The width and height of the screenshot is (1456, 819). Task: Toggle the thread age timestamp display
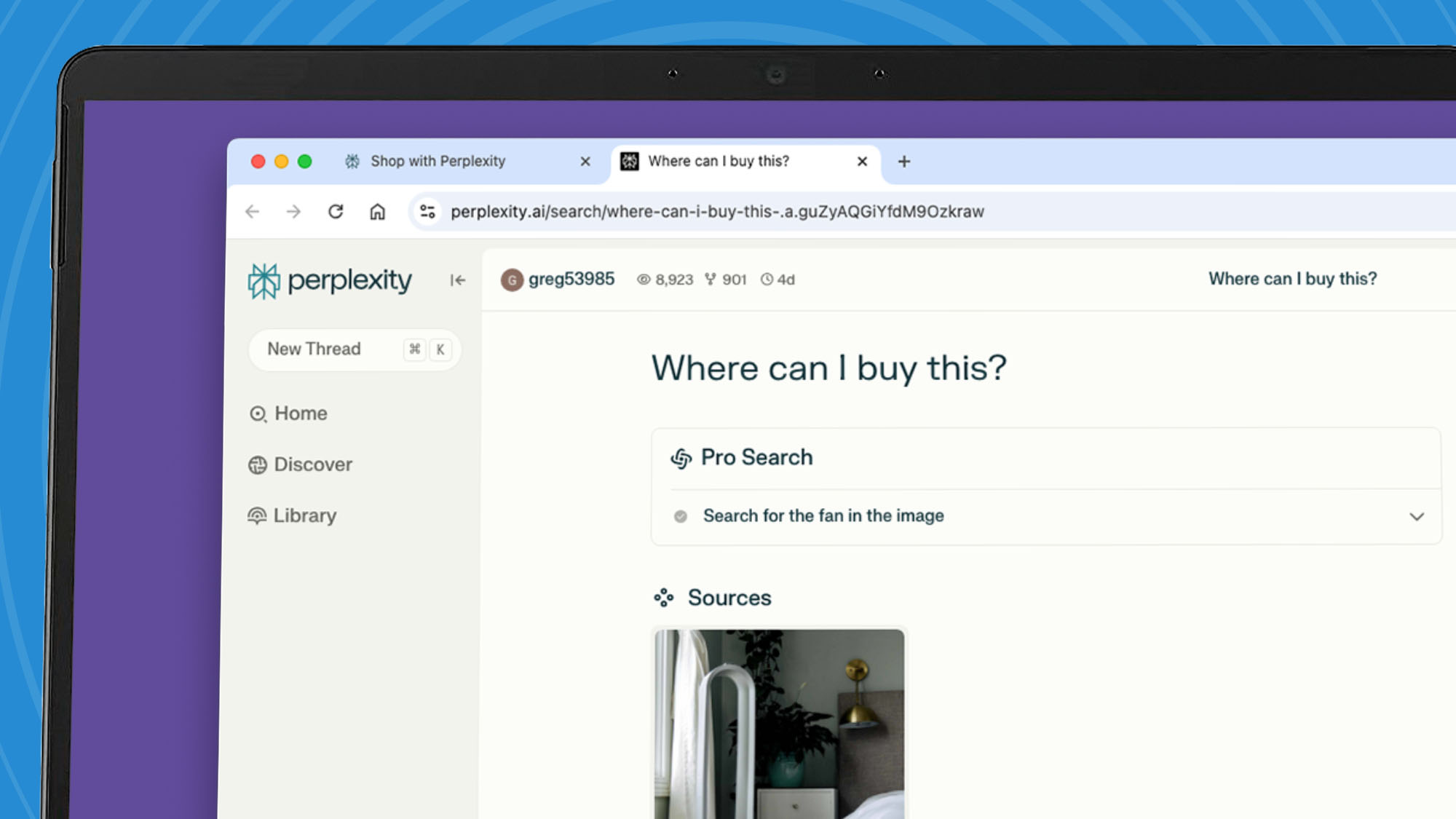778,279
